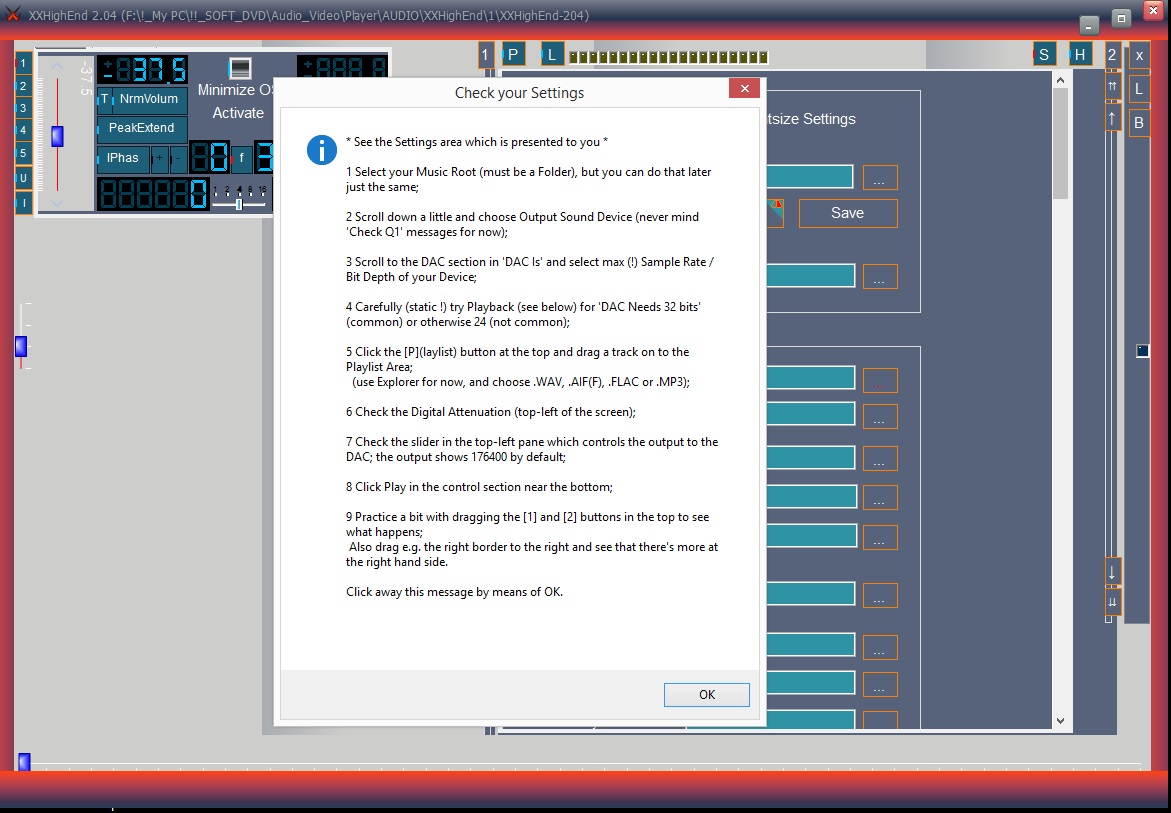The height and width of the screenshot is (813, 1171).
Task: Click the settings panel scrollbar thumb
Action: coord(1060,144)
